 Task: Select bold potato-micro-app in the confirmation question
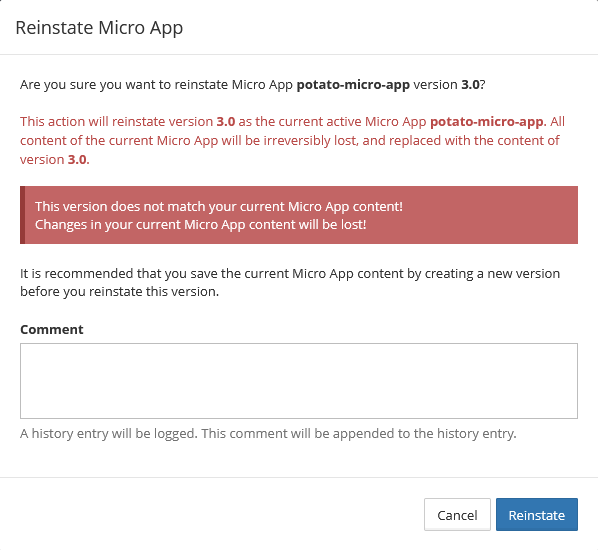(x=353, y=85)
